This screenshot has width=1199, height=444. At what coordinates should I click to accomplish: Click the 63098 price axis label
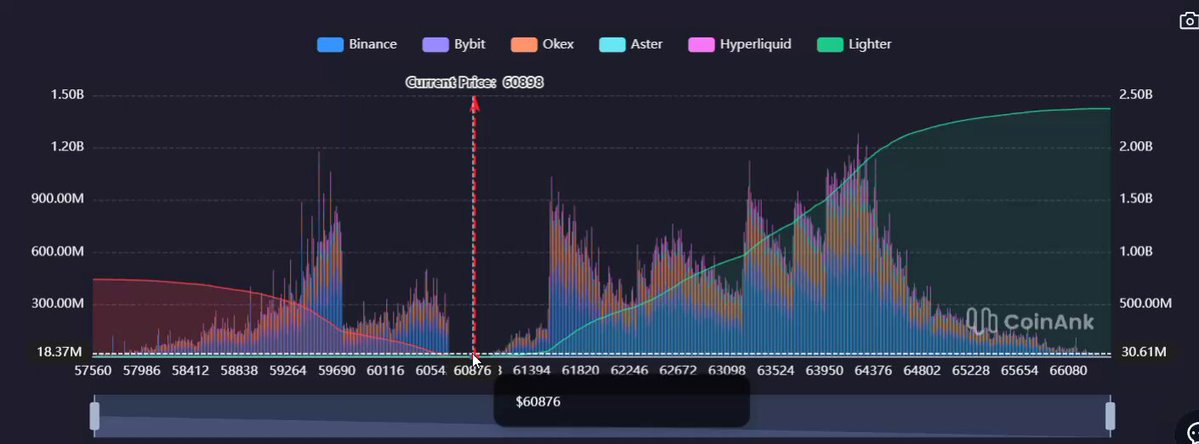point(727,371)
